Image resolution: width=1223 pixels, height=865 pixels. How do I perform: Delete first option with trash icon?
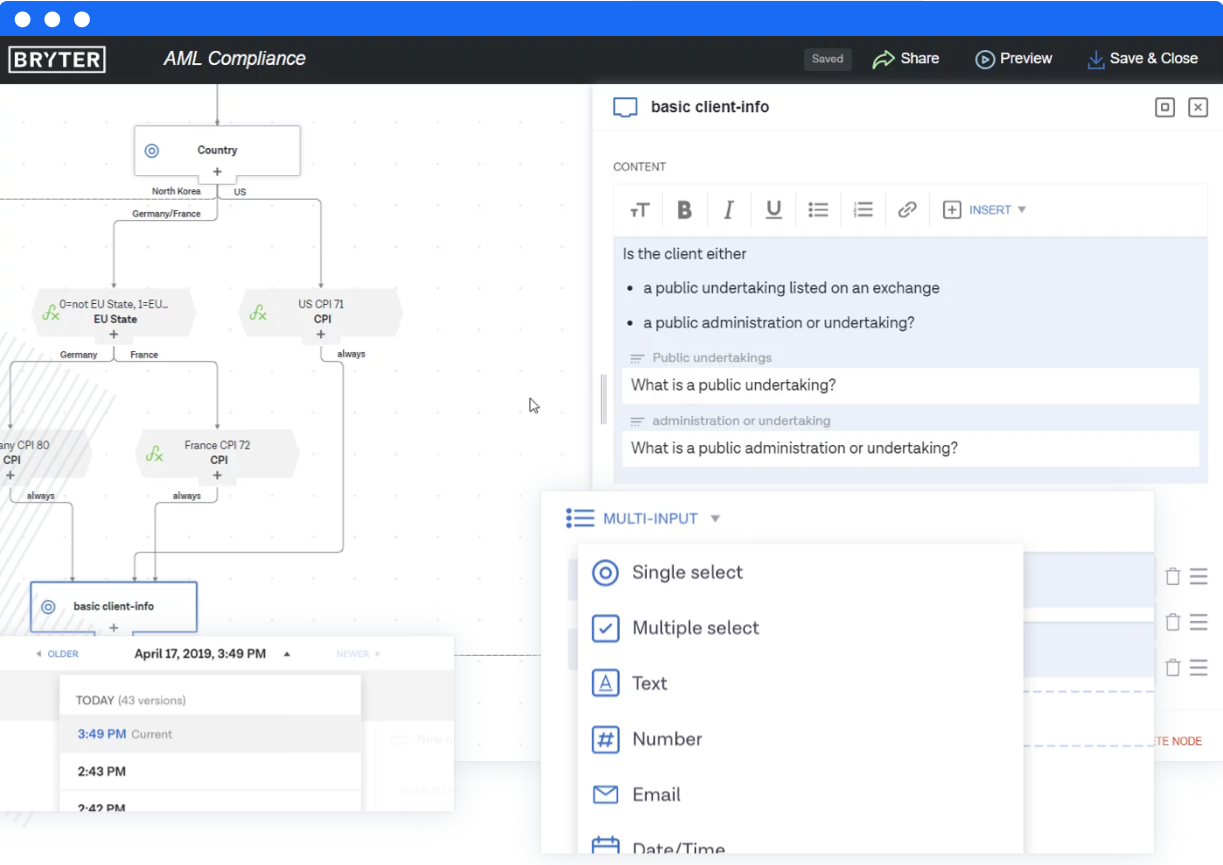pyautogui.click(x=1173, y=576)
